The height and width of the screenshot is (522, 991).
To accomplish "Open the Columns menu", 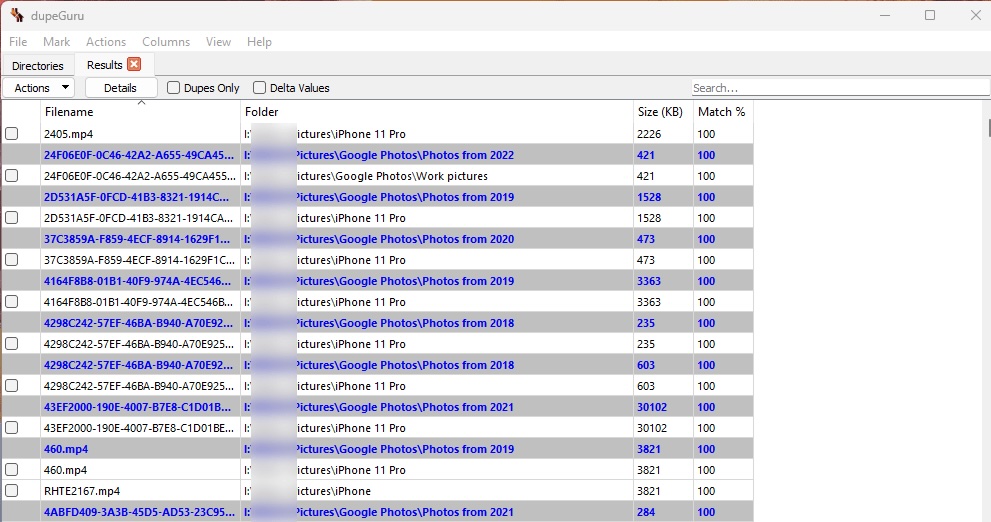I will point(166,42).
